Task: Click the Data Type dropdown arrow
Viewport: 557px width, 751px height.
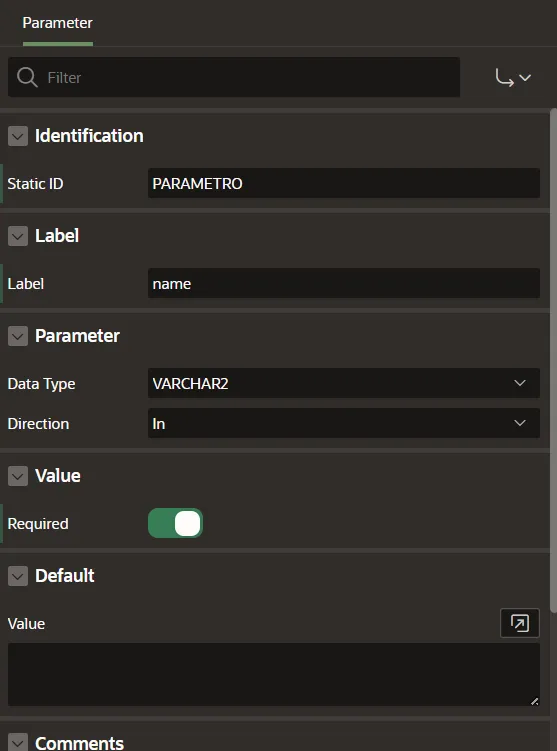Action: point(520,383)
